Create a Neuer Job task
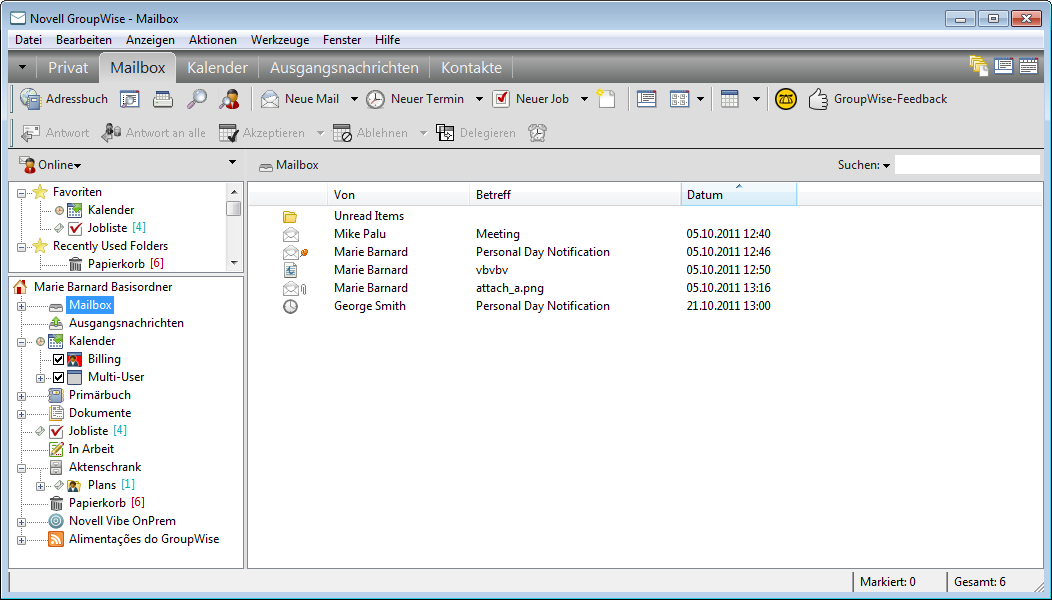1052x600 pixels. pos(530,99)
